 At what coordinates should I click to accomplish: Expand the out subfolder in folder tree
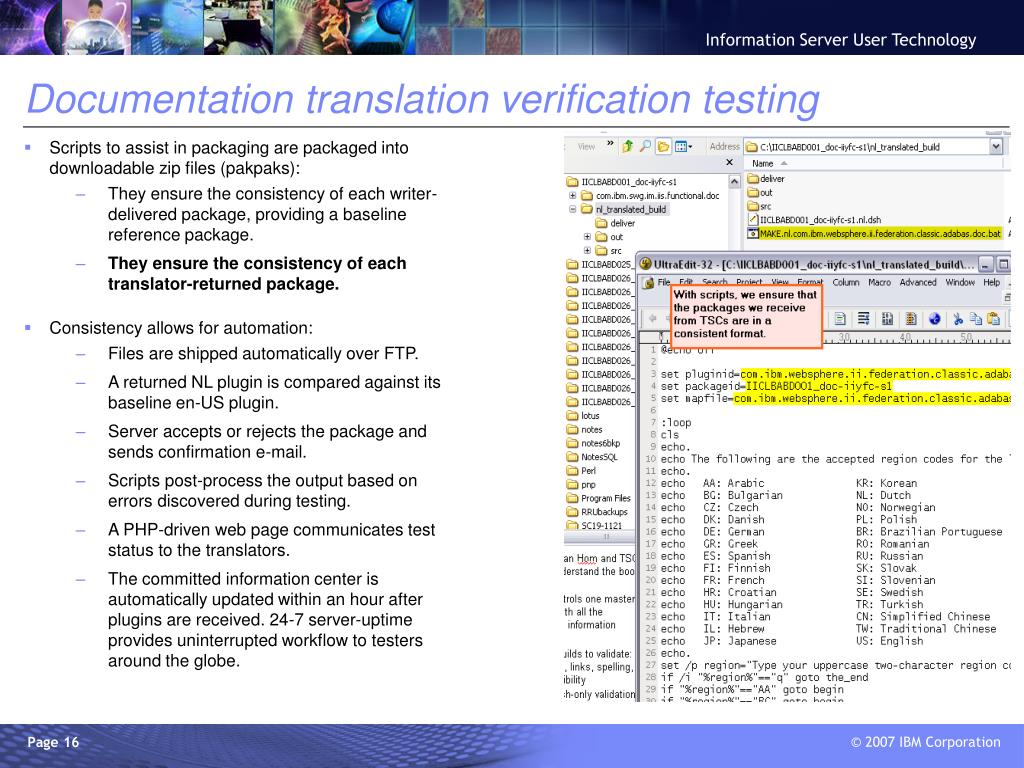(587, 236)
